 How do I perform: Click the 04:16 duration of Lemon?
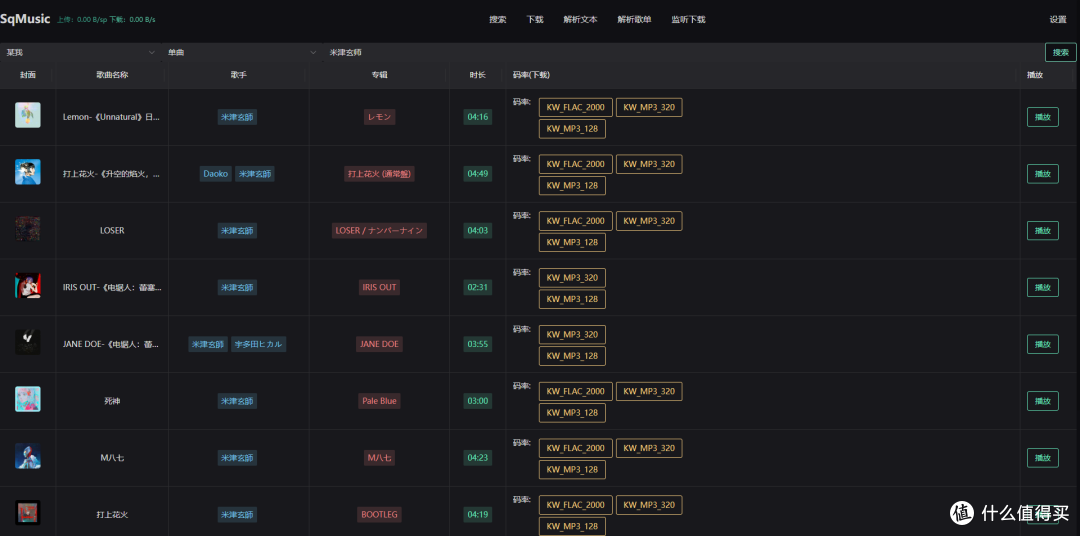pos(478,117)
